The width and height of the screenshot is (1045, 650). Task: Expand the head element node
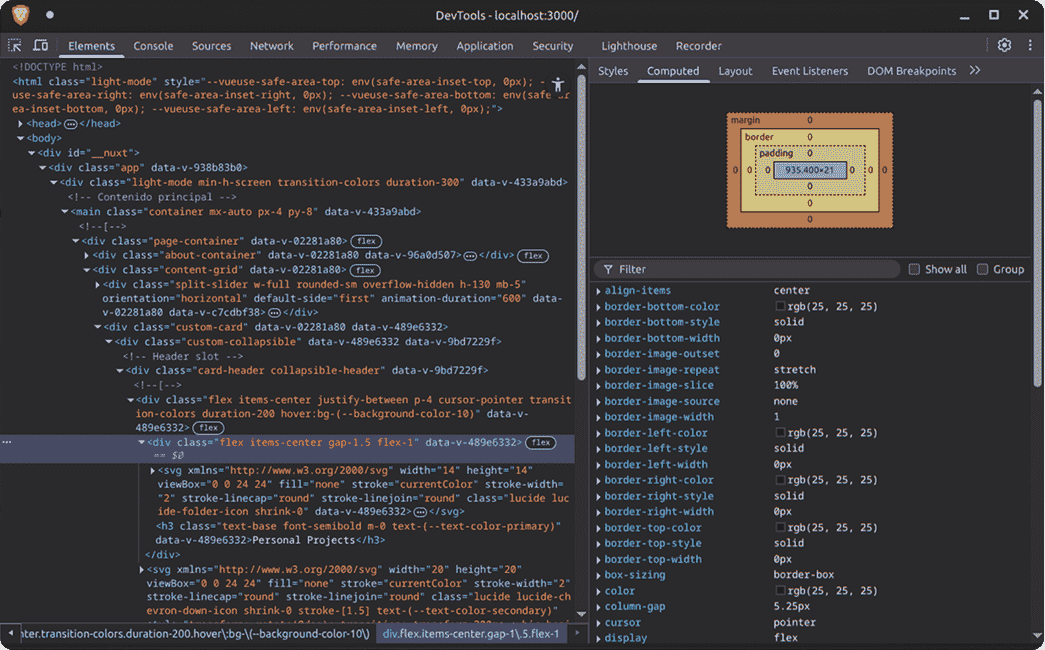click(22, 124)
